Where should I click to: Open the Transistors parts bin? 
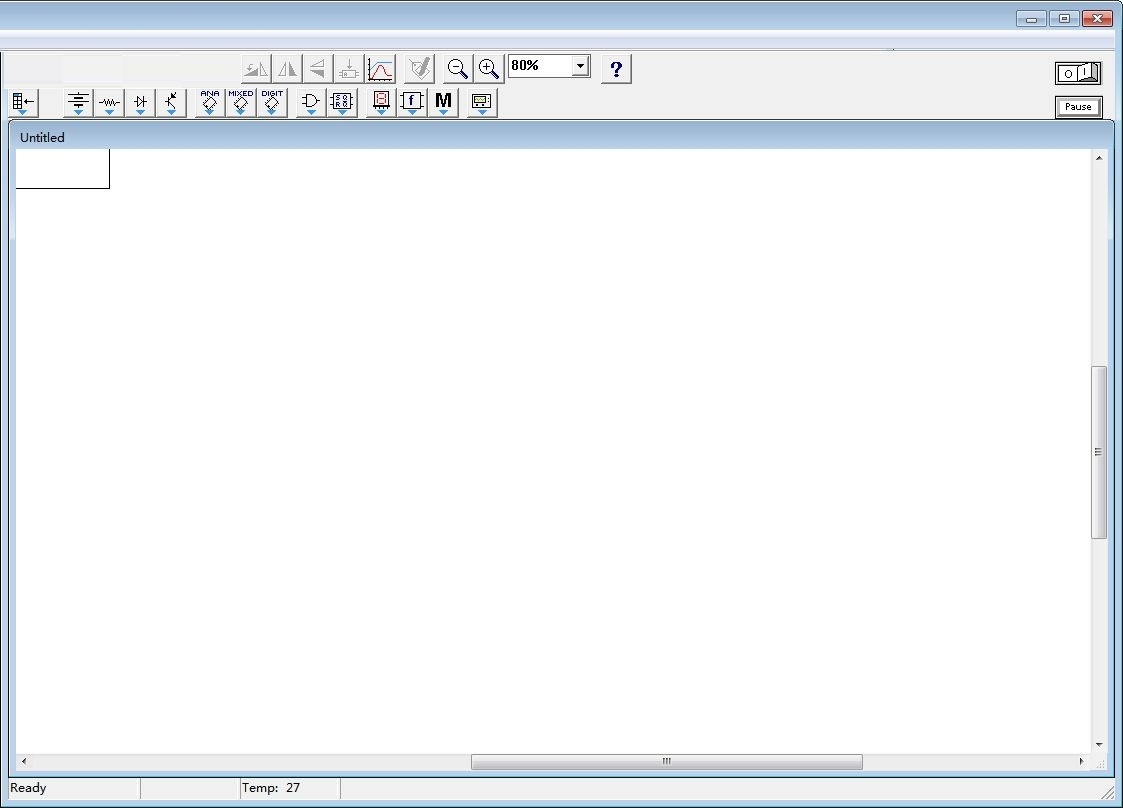171,102
